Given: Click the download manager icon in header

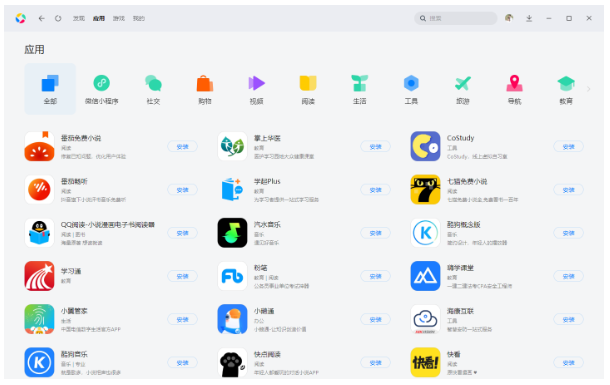Looking at the screenshot, I should point(529,18).
